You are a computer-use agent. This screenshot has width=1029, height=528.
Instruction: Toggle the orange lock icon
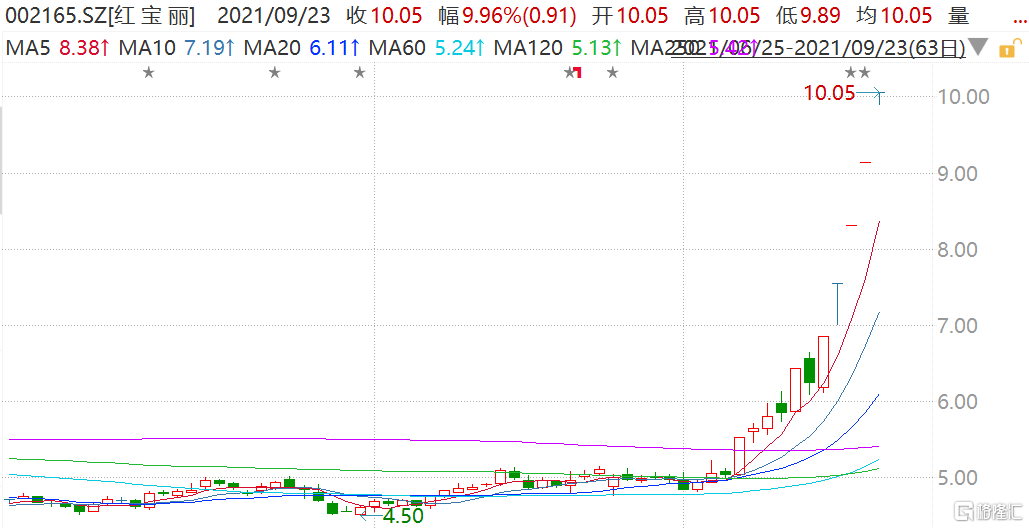click(1010, 47)
